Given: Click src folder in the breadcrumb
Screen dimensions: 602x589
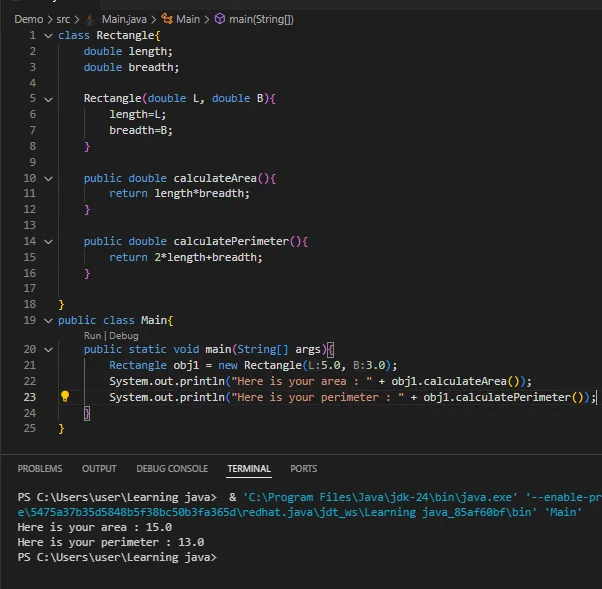Looking at the screenshot, I should pos(63,19).
